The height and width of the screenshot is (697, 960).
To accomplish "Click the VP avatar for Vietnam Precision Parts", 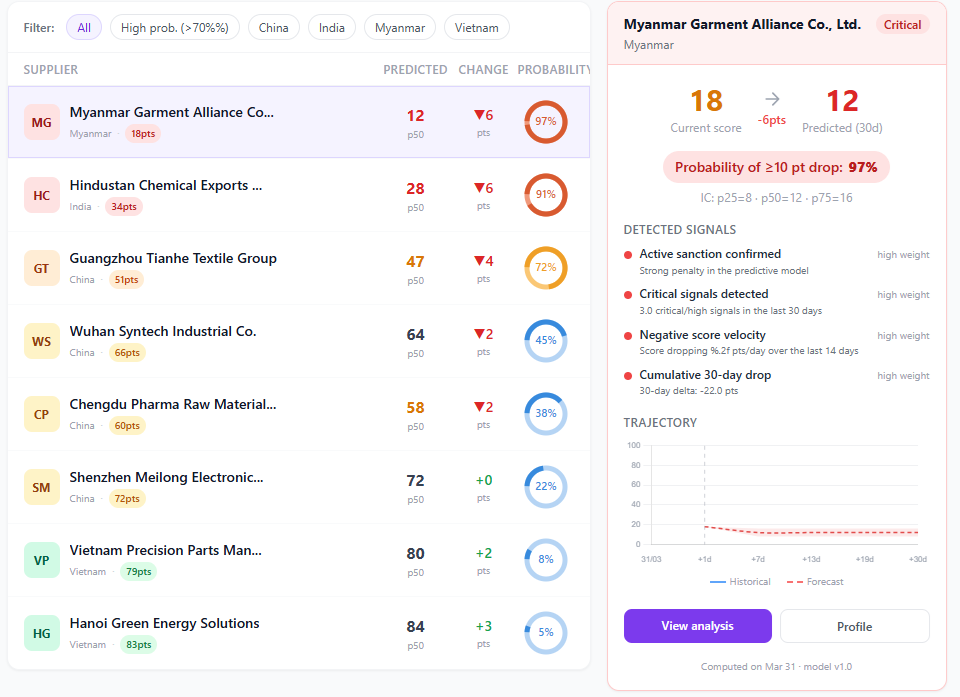I will (x=40, y=560).
